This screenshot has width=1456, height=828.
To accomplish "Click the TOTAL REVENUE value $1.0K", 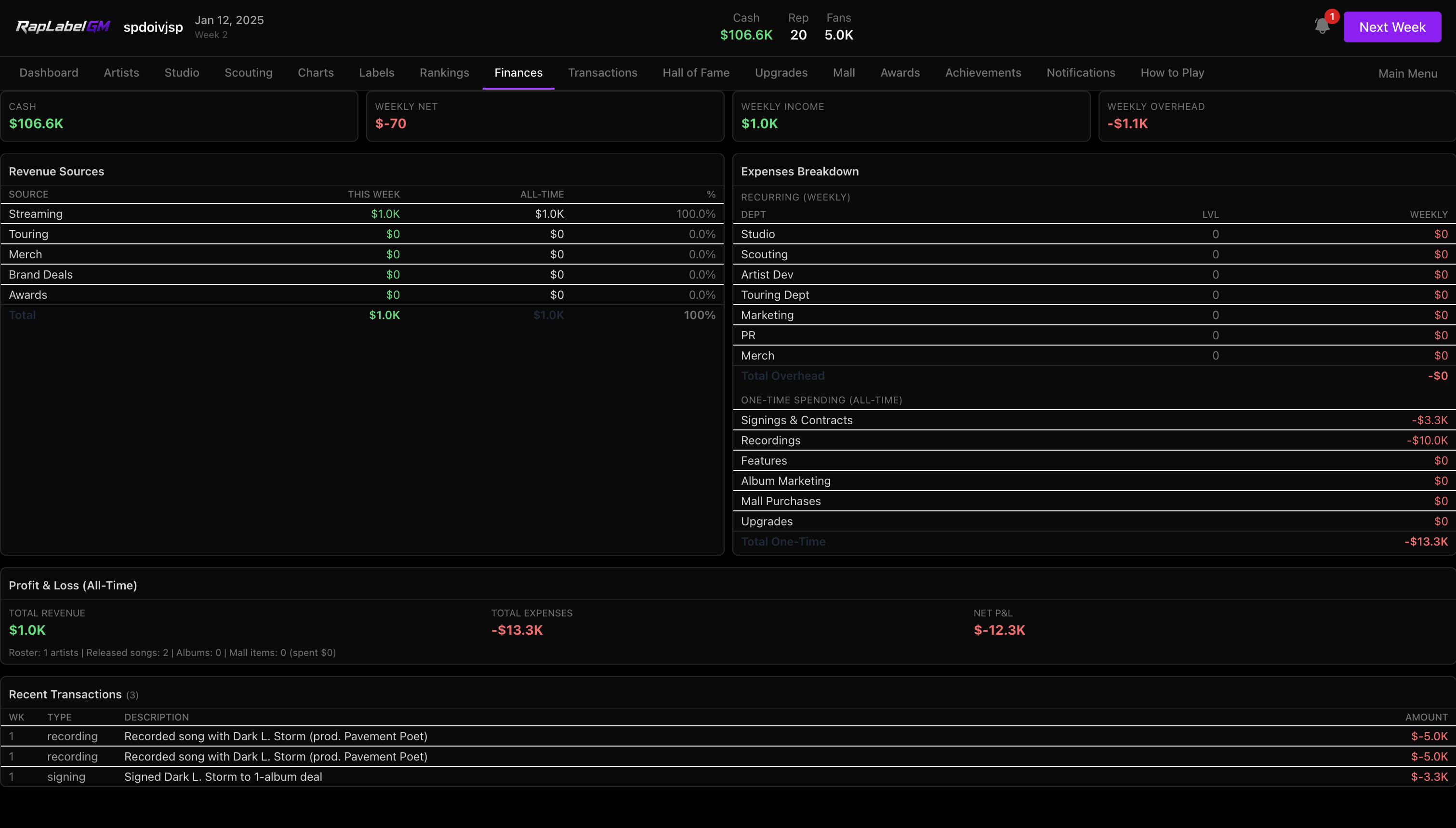I will pyautogui.click(x=27, y=630).
